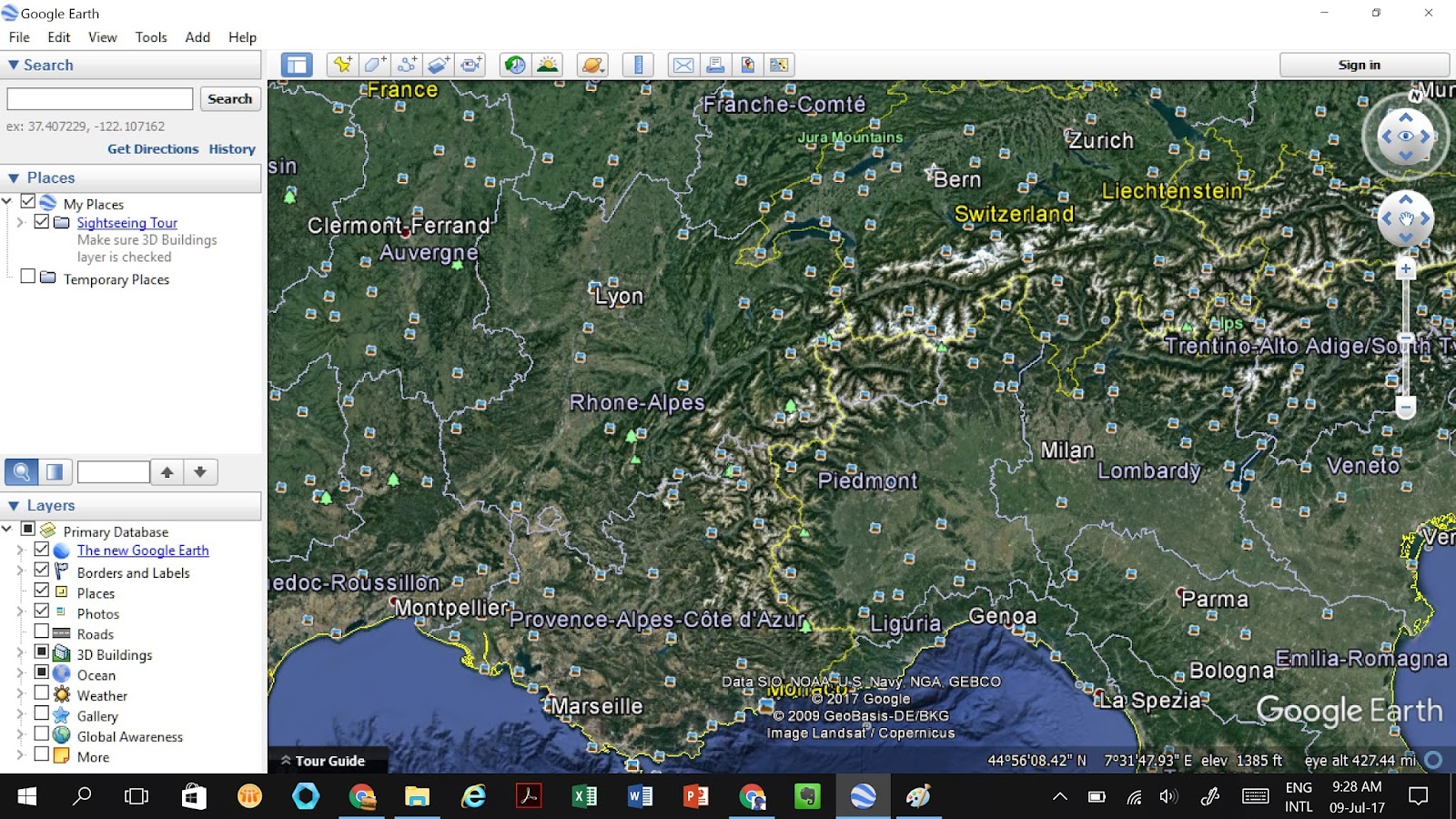Hide the sidebar using toolbar button

coord(297,65)
